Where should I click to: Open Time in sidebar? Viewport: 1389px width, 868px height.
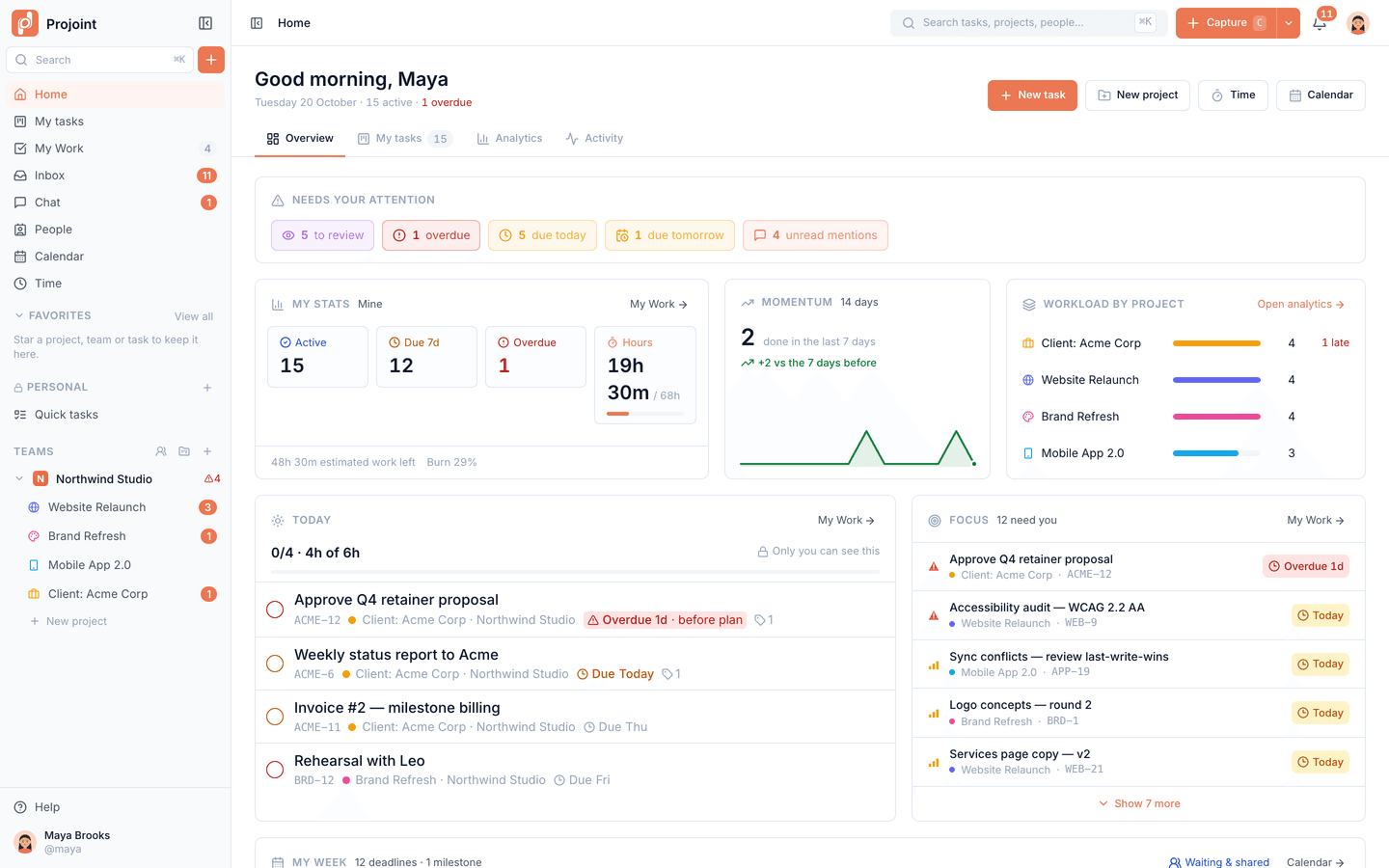point(116,284)
